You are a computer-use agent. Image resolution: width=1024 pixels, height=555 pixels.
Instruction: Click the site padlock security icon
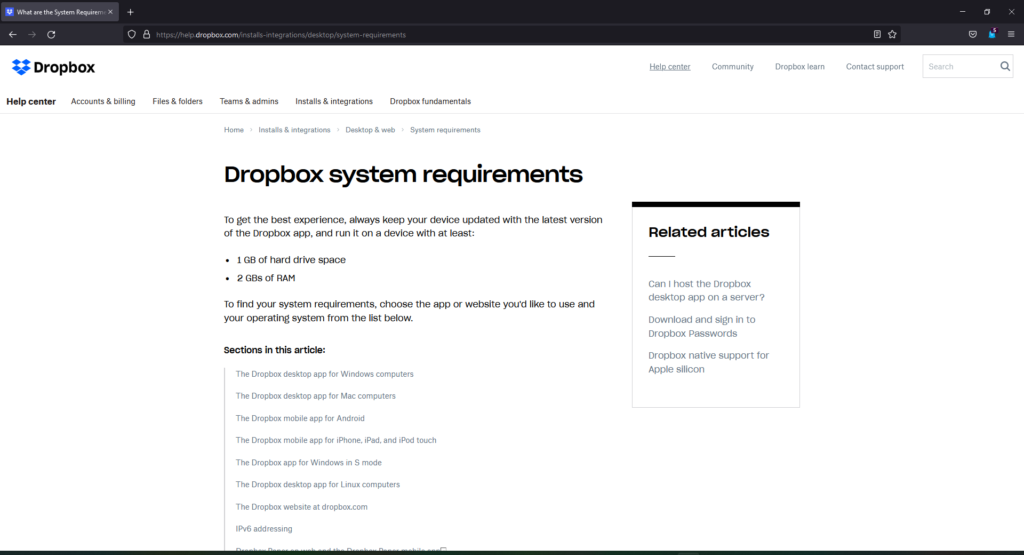point(146,35)
